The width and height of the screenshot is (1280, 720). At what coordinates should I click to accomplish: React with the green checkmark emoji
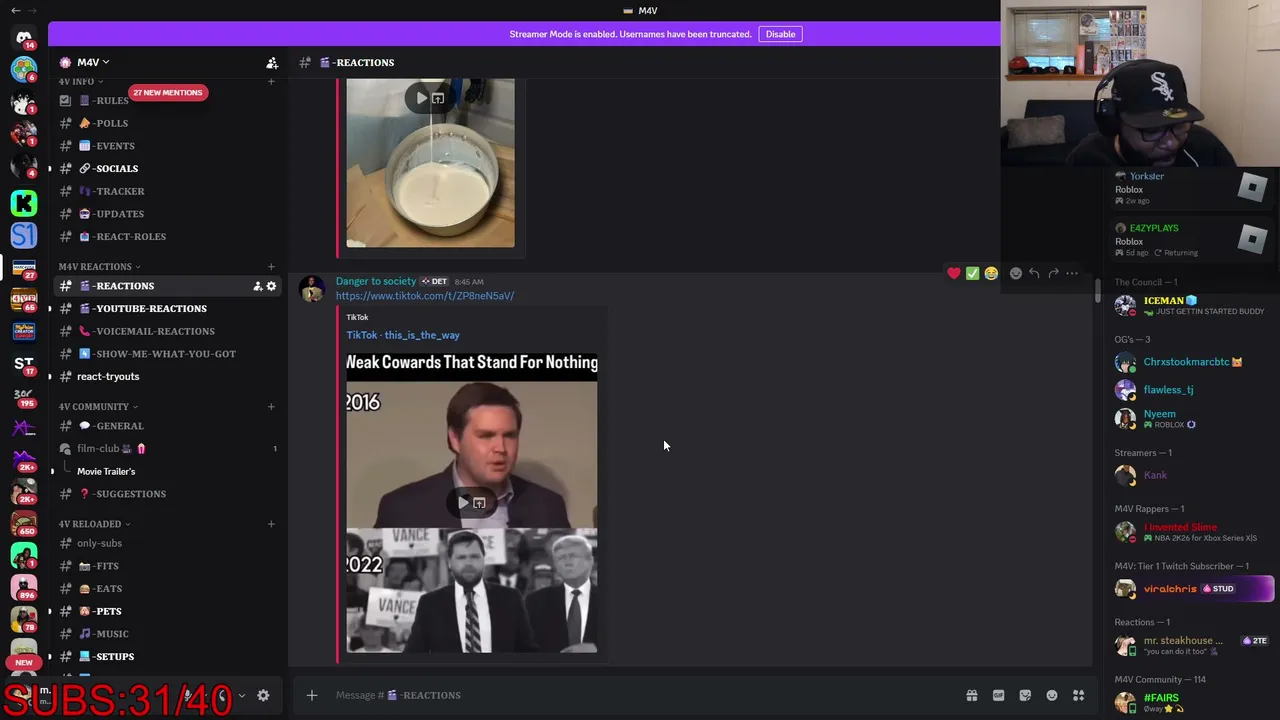point(972,273)
